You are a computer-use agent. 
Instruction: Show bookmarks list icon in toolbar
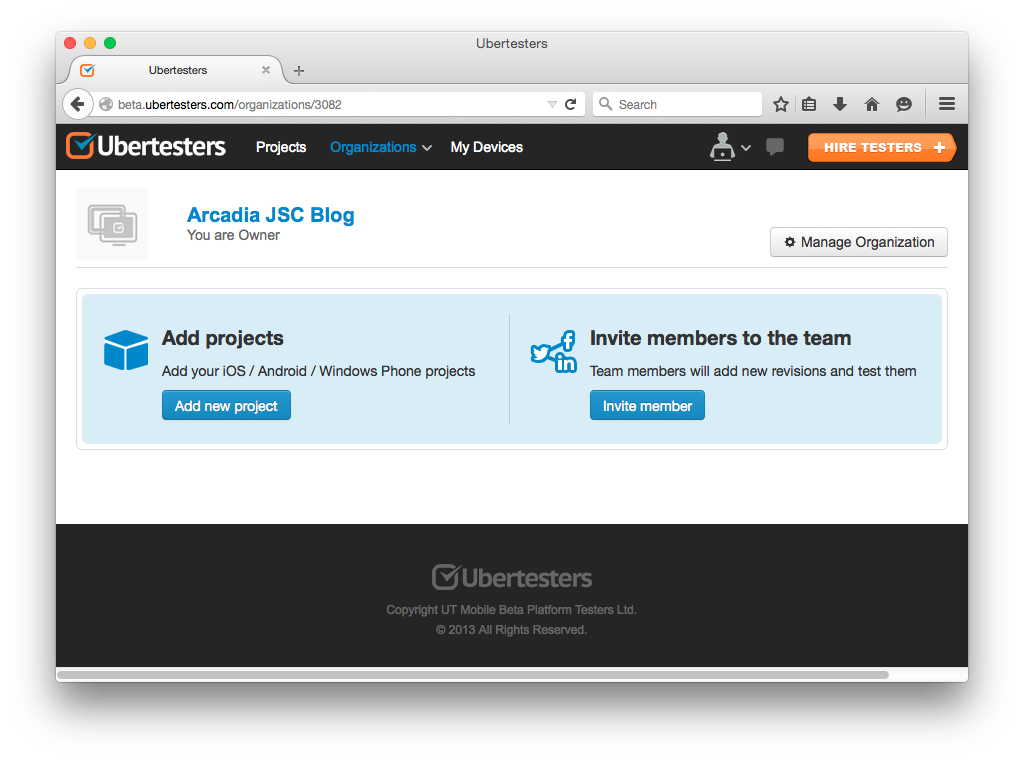point(810,104)
